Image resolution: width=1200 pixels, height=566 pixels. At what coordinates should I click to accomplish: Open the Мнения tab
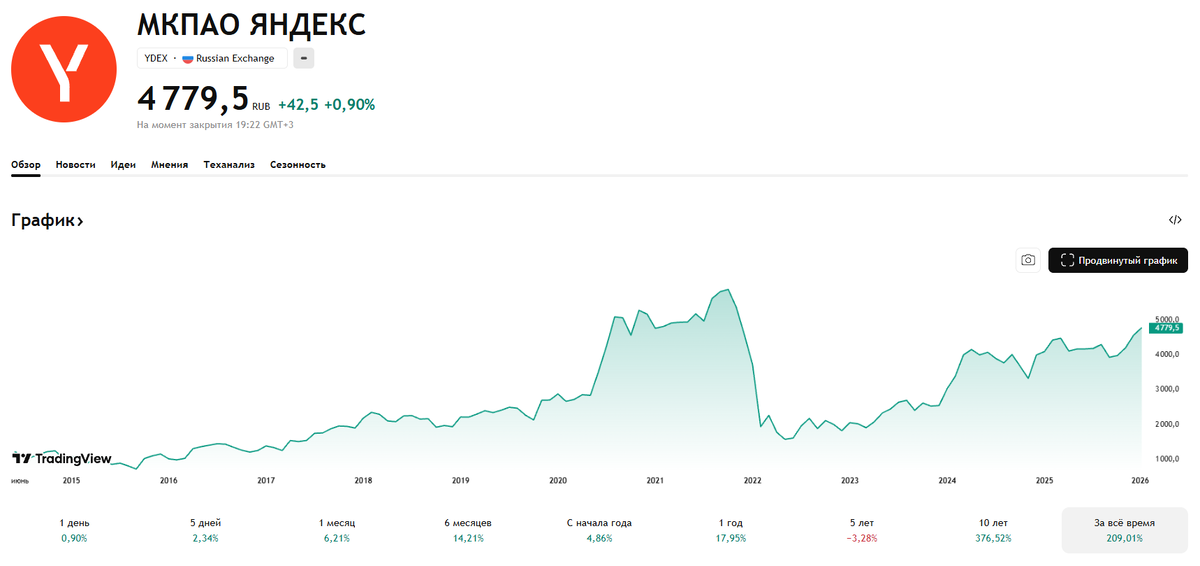click(169, 165)
